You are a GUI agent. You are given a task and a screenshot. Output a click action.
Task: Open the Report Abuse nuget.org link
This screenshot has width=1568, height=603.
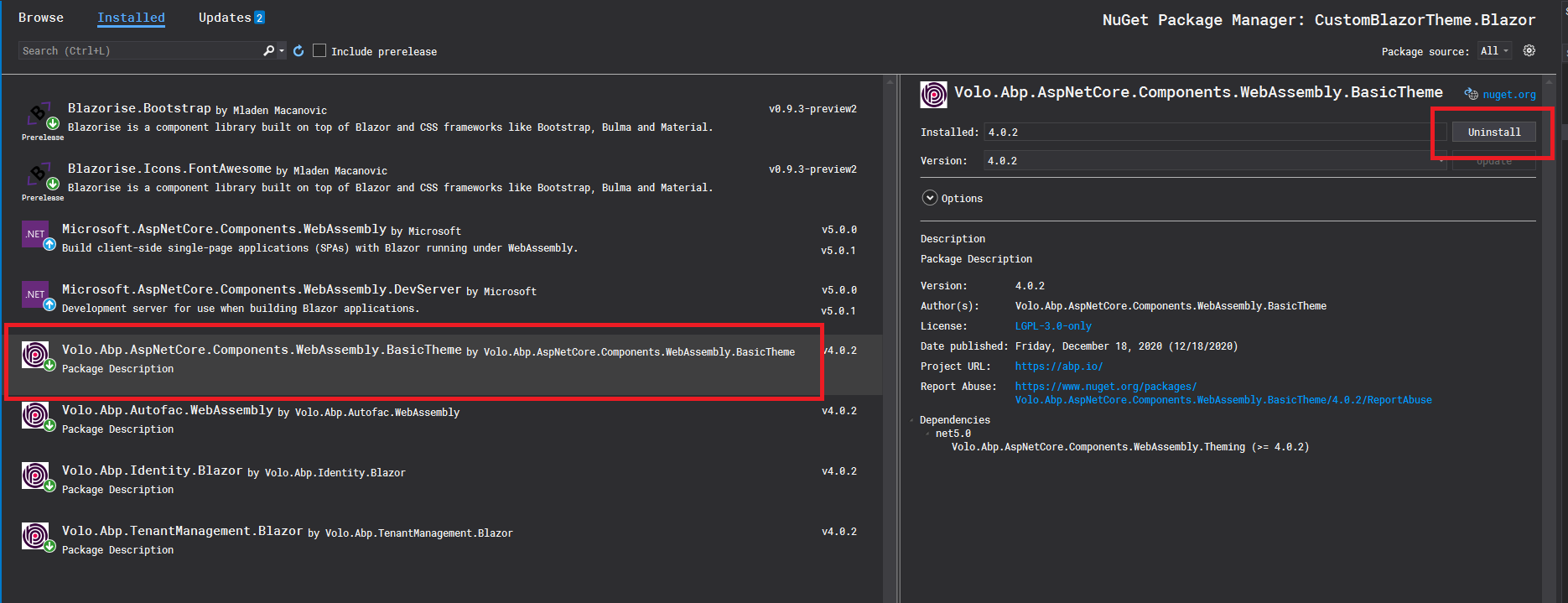pyautogui.click(x=1223, y=393)
